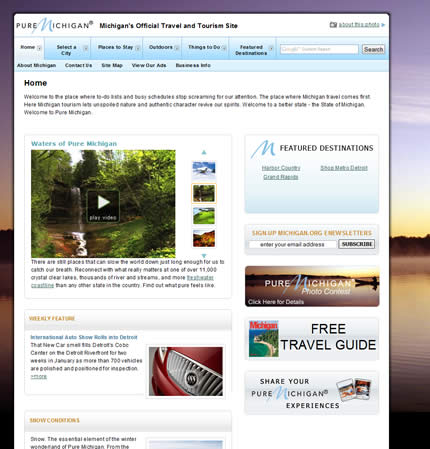Select the autumn foliage thumbnail
Image resolution: width=430 pixels, height=449 pixels.
click(204, 238)
